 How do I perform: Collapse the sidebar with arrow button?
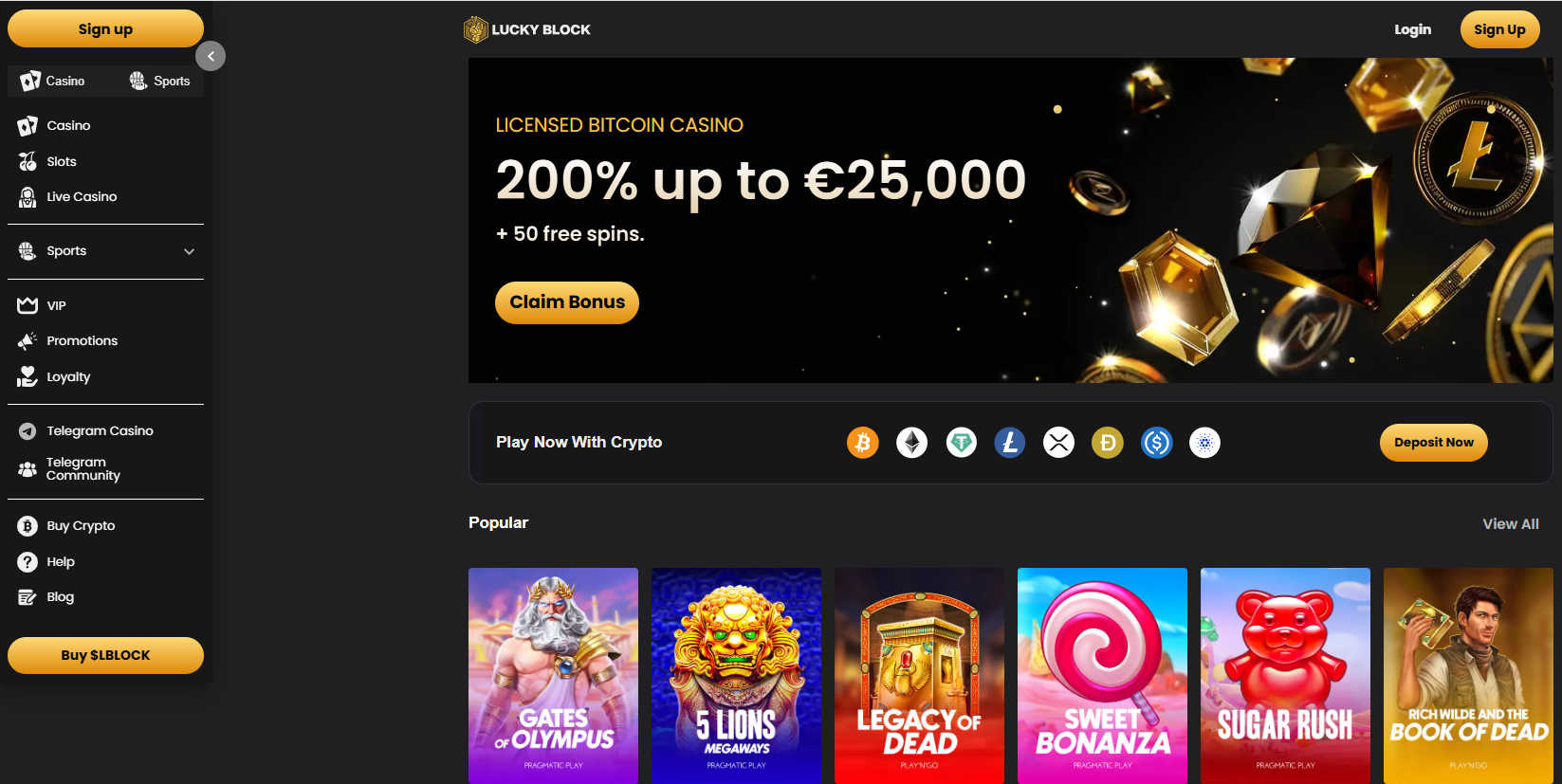[211, 57]
